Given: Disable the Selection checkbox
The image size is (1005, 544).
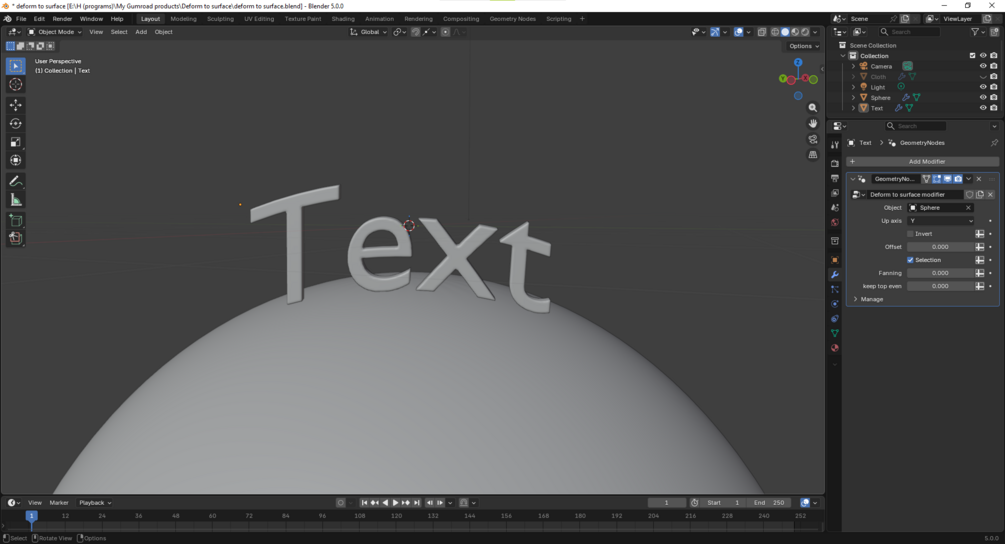Looking at the screenshot, I should 910,260.
